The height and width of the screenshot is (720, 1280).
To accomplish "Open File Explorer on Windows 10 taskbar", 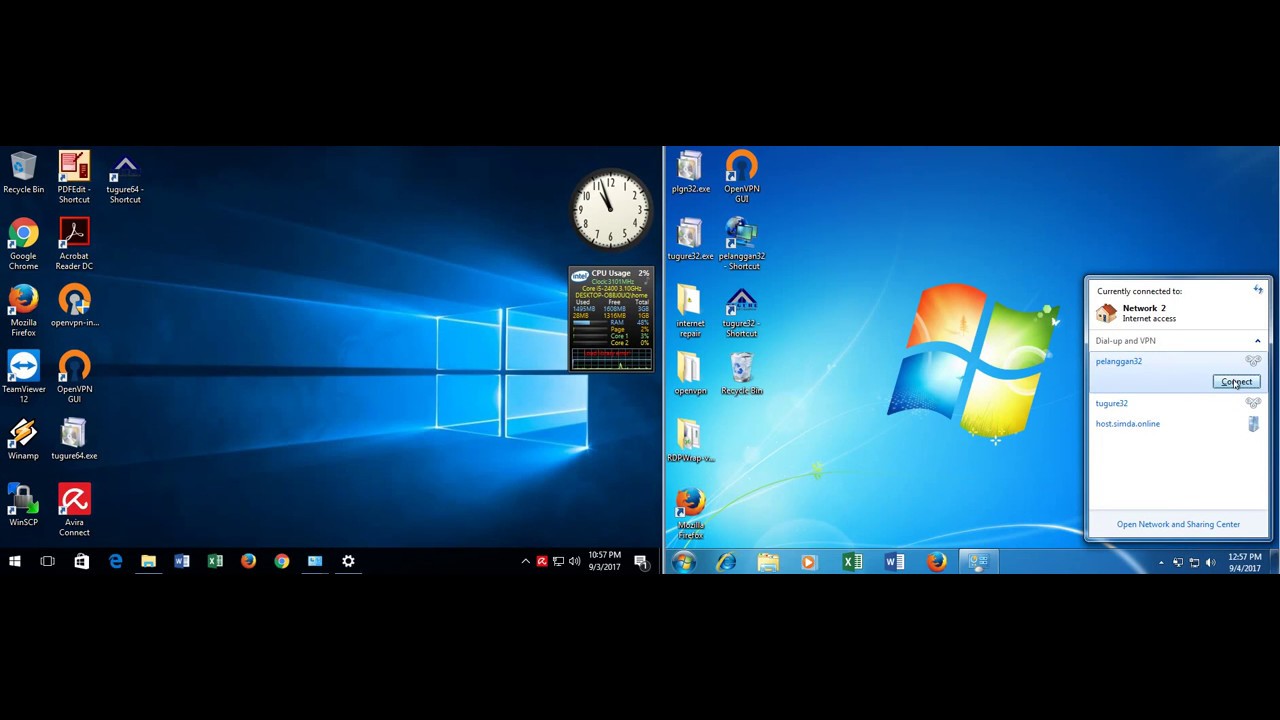I will [x=148, y=561].
